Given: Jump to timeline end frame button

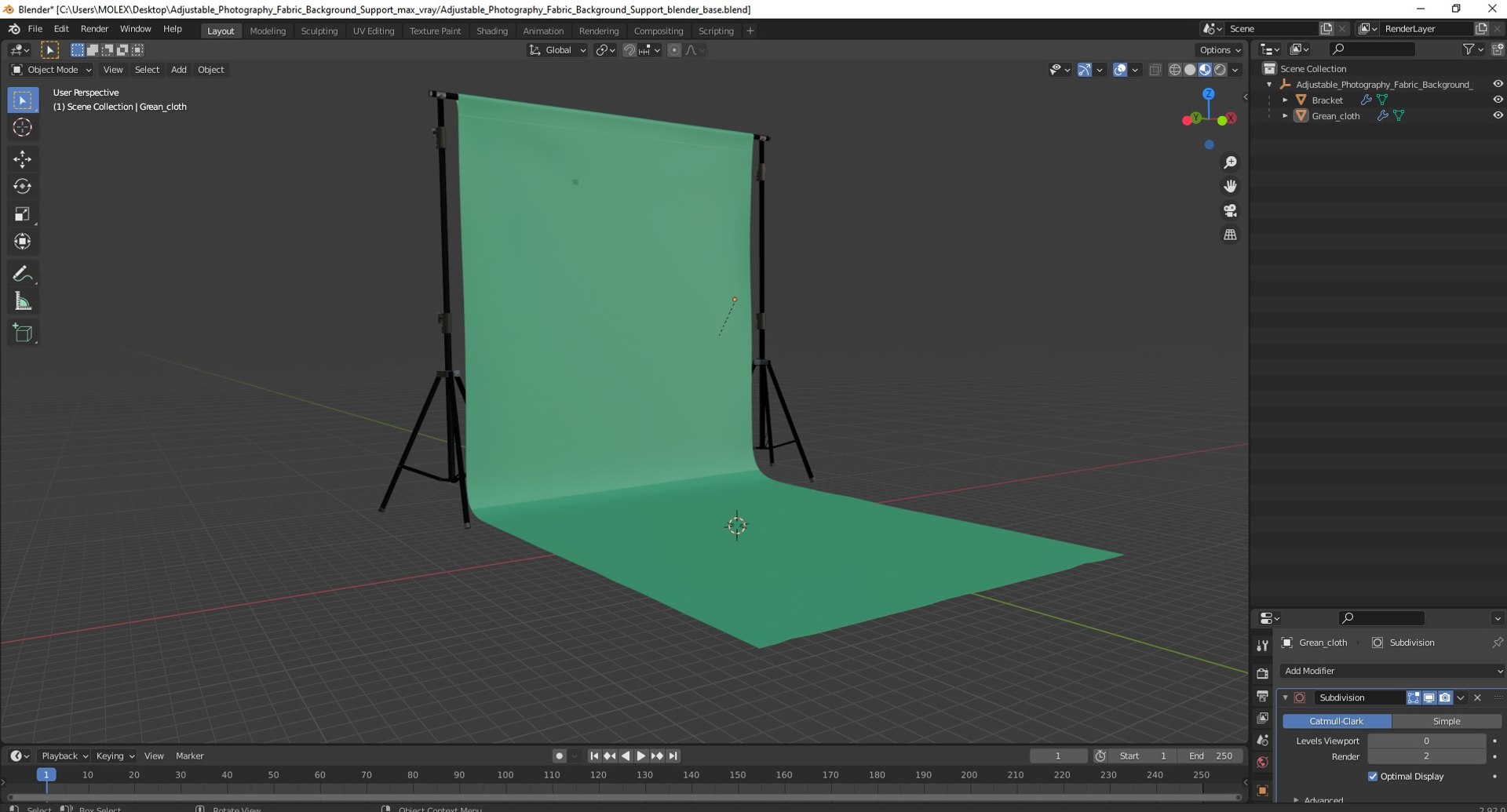Looking at the screenshot, I should 673,756.
